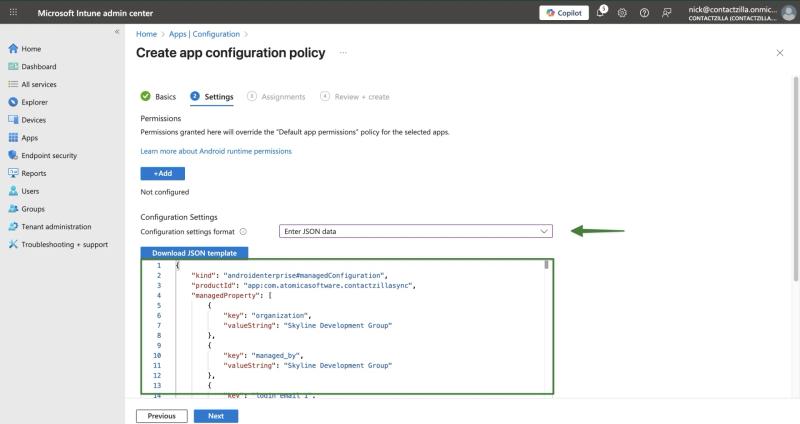Click line number 1 in JSON editor
The width and height of the screenshot is (800, 424).
tap(159, 265)
